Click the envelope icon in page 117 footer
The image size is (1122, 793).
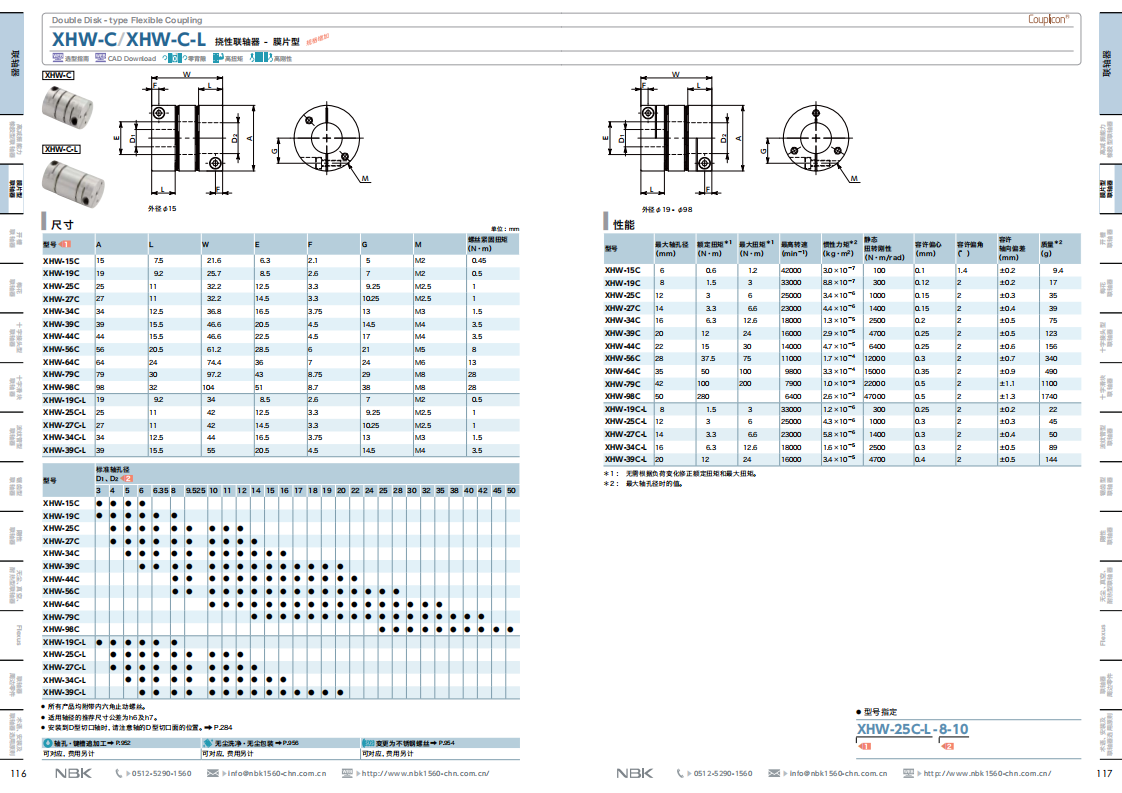[x=774, y=773]
